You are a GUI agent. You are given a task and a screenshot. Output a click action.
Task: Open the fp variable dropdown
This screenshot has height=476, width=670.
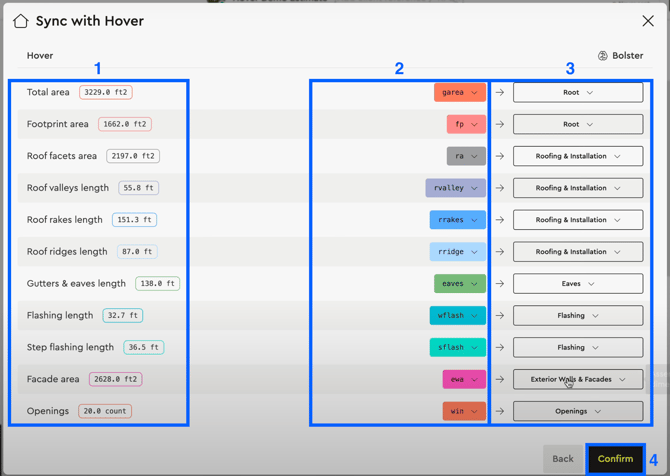(466, 124)
